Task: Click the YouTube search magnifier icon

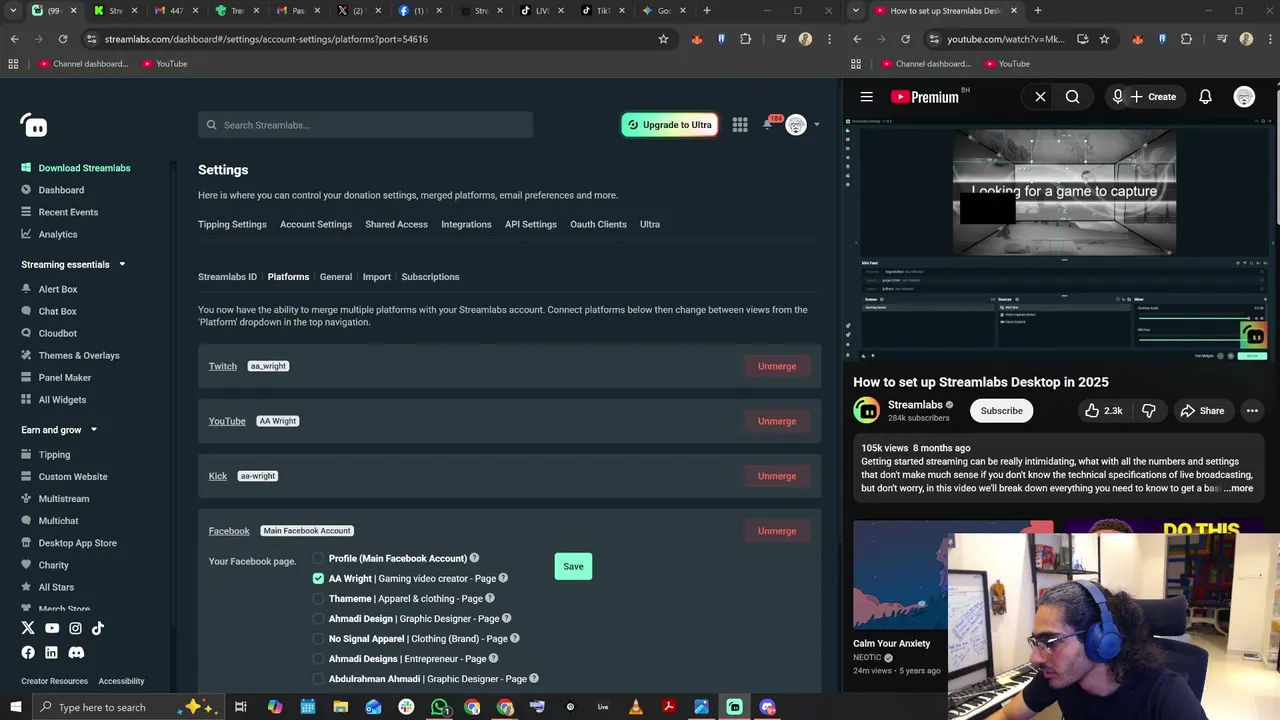Action: pos(1072,97)
